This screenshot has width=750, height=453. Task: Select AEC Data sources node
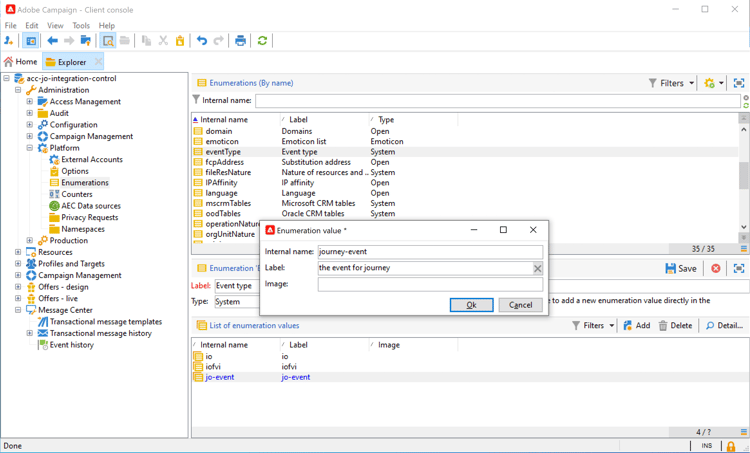point(91,206)
